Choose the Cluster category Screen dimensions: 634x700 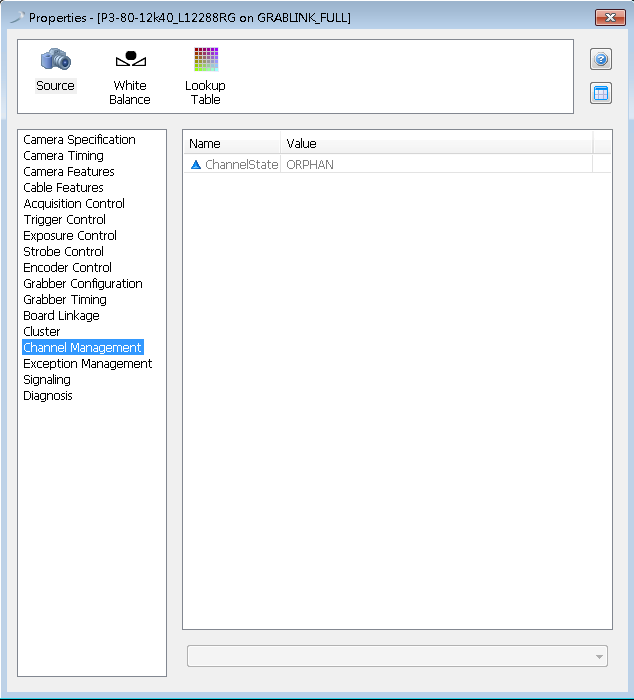click(42, 332)
